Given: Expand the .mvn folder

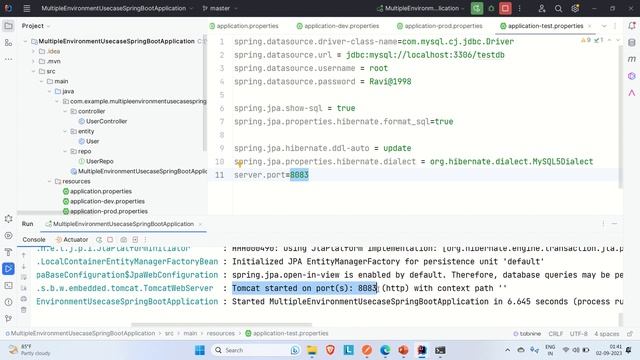Looking at the screenshot, I should pos(33,61).
